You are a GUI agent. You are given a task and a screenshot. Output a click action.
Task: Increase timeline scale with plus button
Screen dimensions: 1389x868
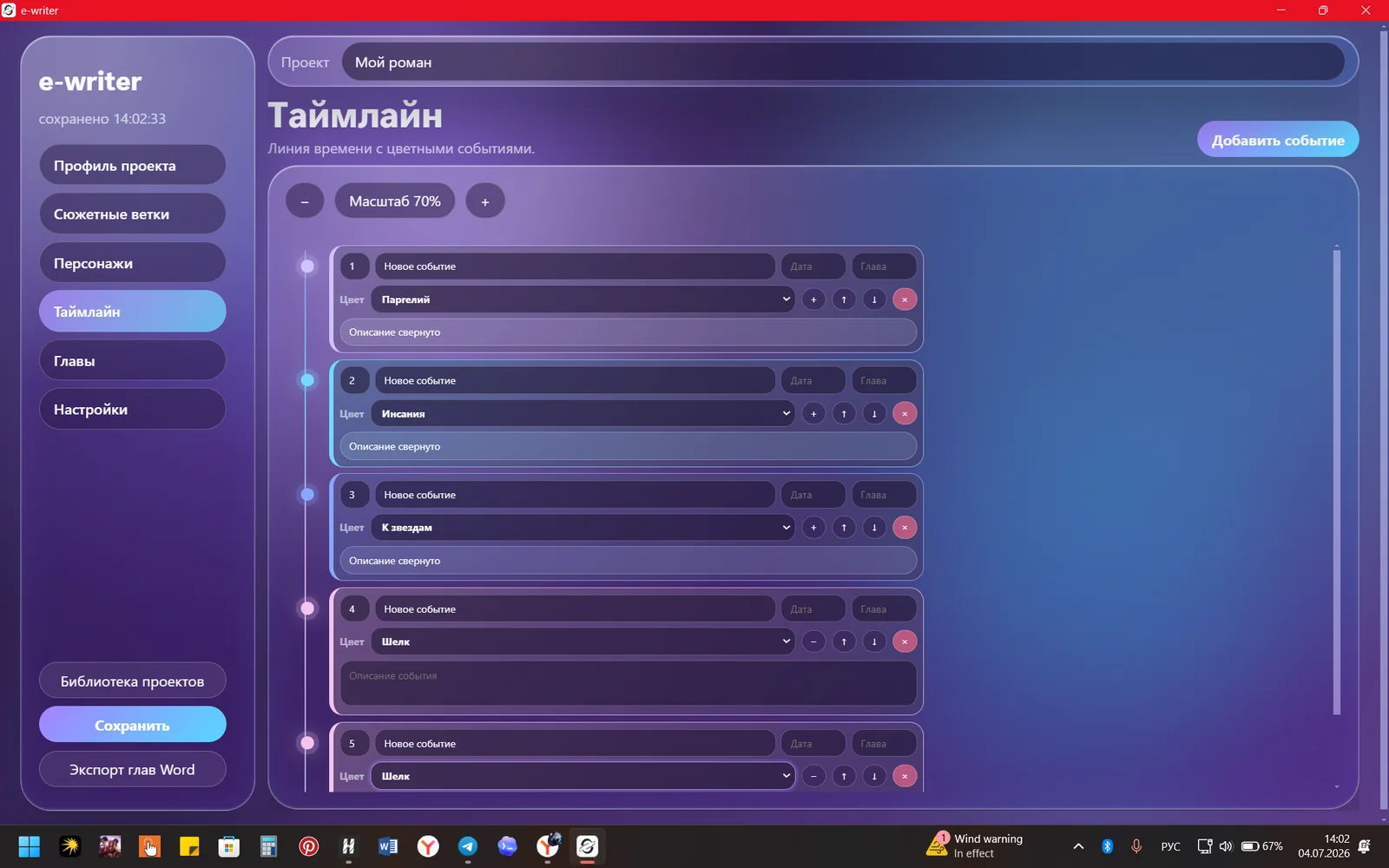485,201
